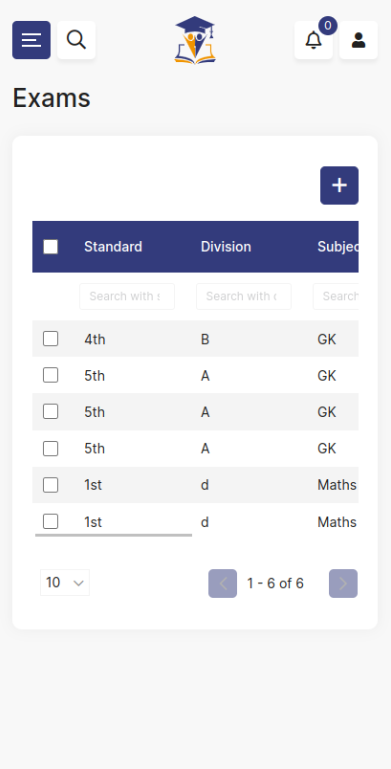Click the magnifying glass search icon
Screen dimensions: 391x769
pyautogui.click(x=77, y=40)
